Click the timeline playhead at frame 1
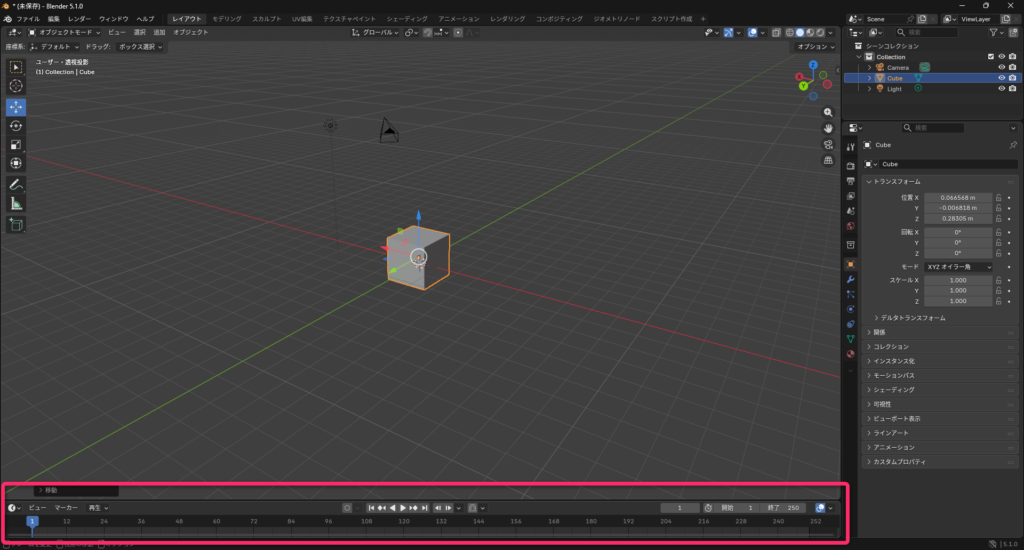The height and width of the screenshot is (550, 1024). [x=32, y=521]
